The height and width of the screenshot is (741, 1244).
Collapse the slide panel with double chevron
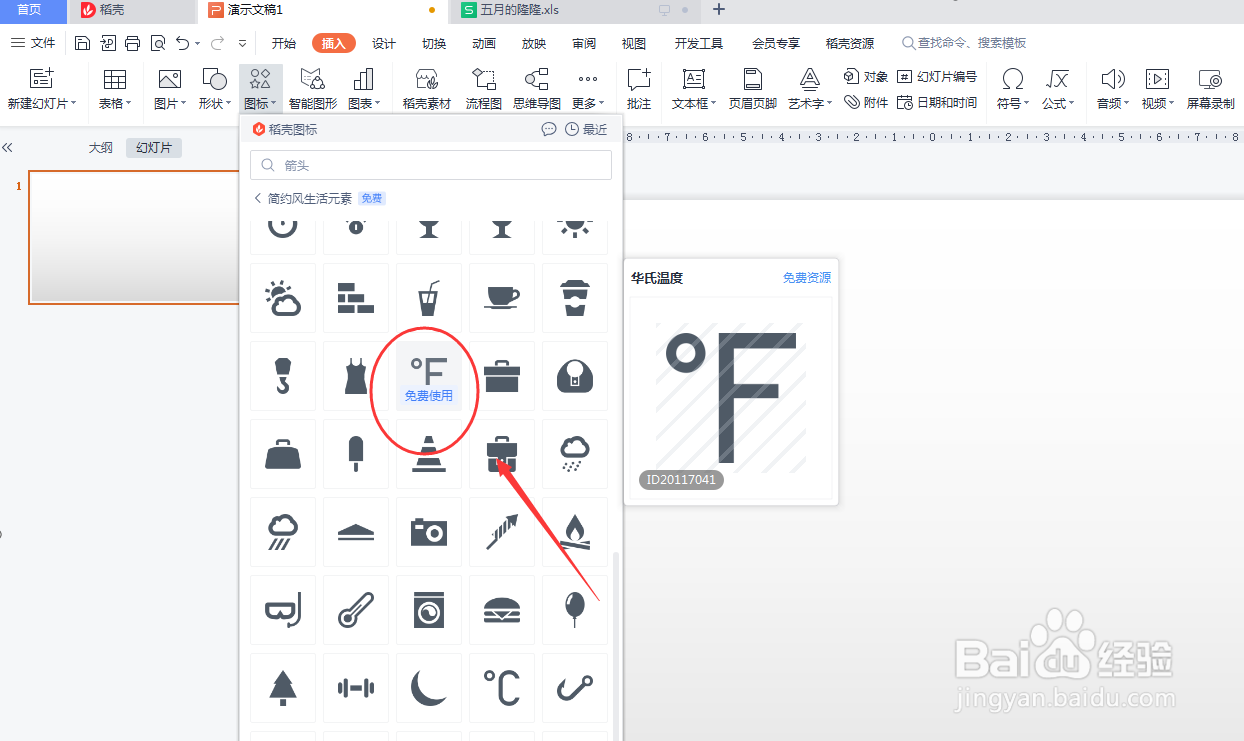tap(8, 148)
